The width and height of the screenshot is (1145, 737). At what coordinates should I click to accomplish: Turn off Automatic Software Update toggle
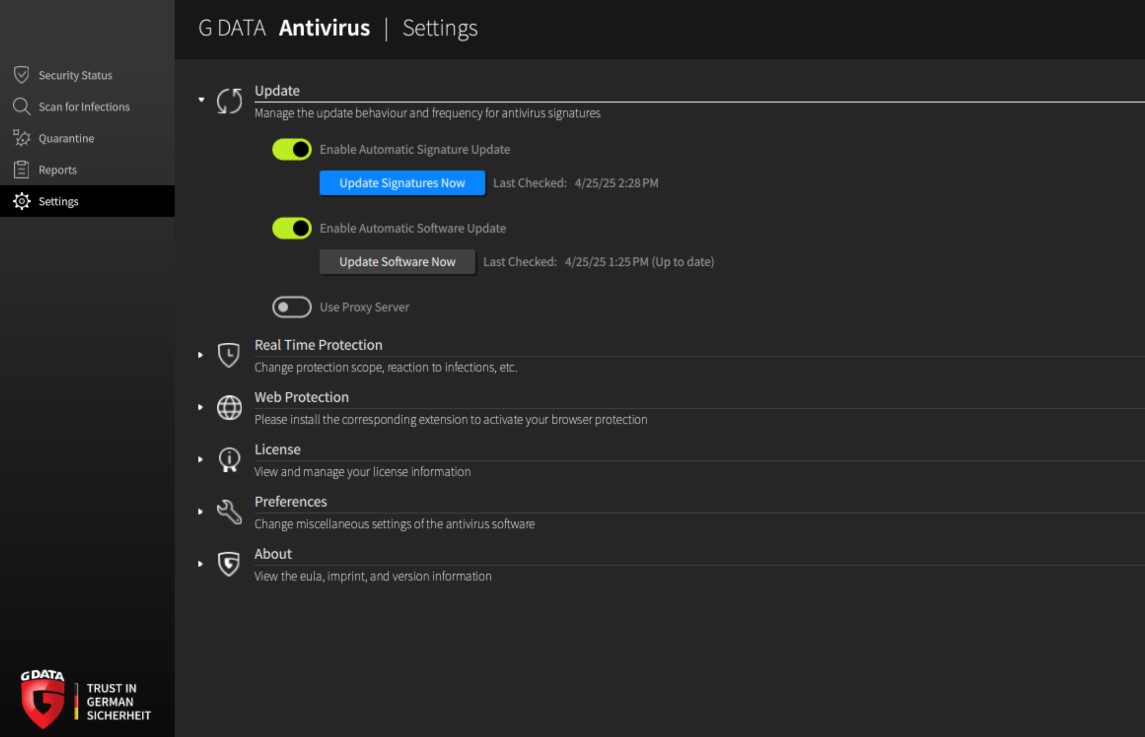(291, 228)
